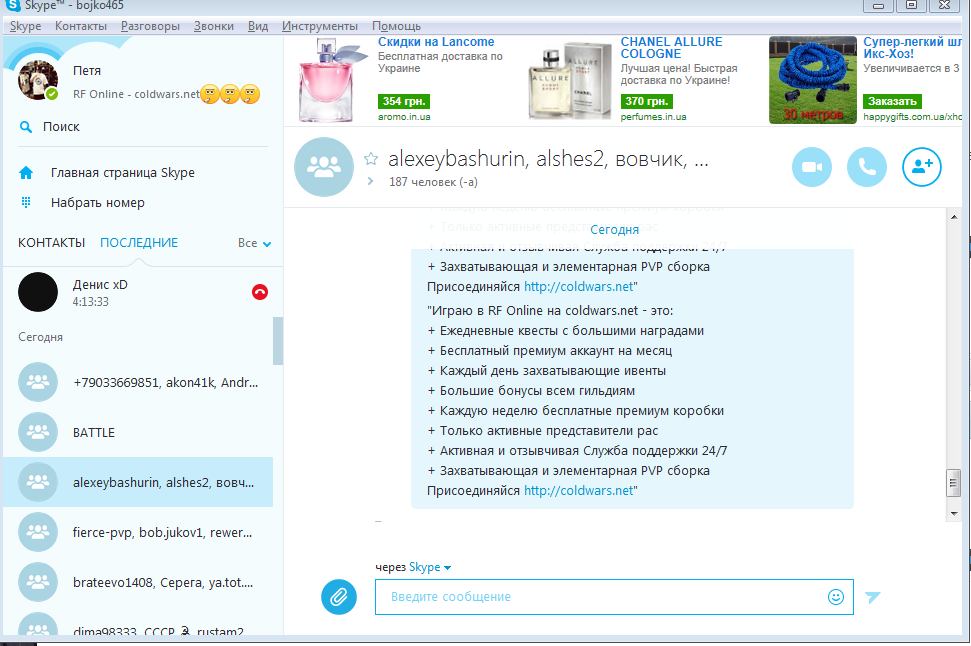Open Денис xD contact avatar
Viewport: 971px width, 646px height.
click(38, 292)
